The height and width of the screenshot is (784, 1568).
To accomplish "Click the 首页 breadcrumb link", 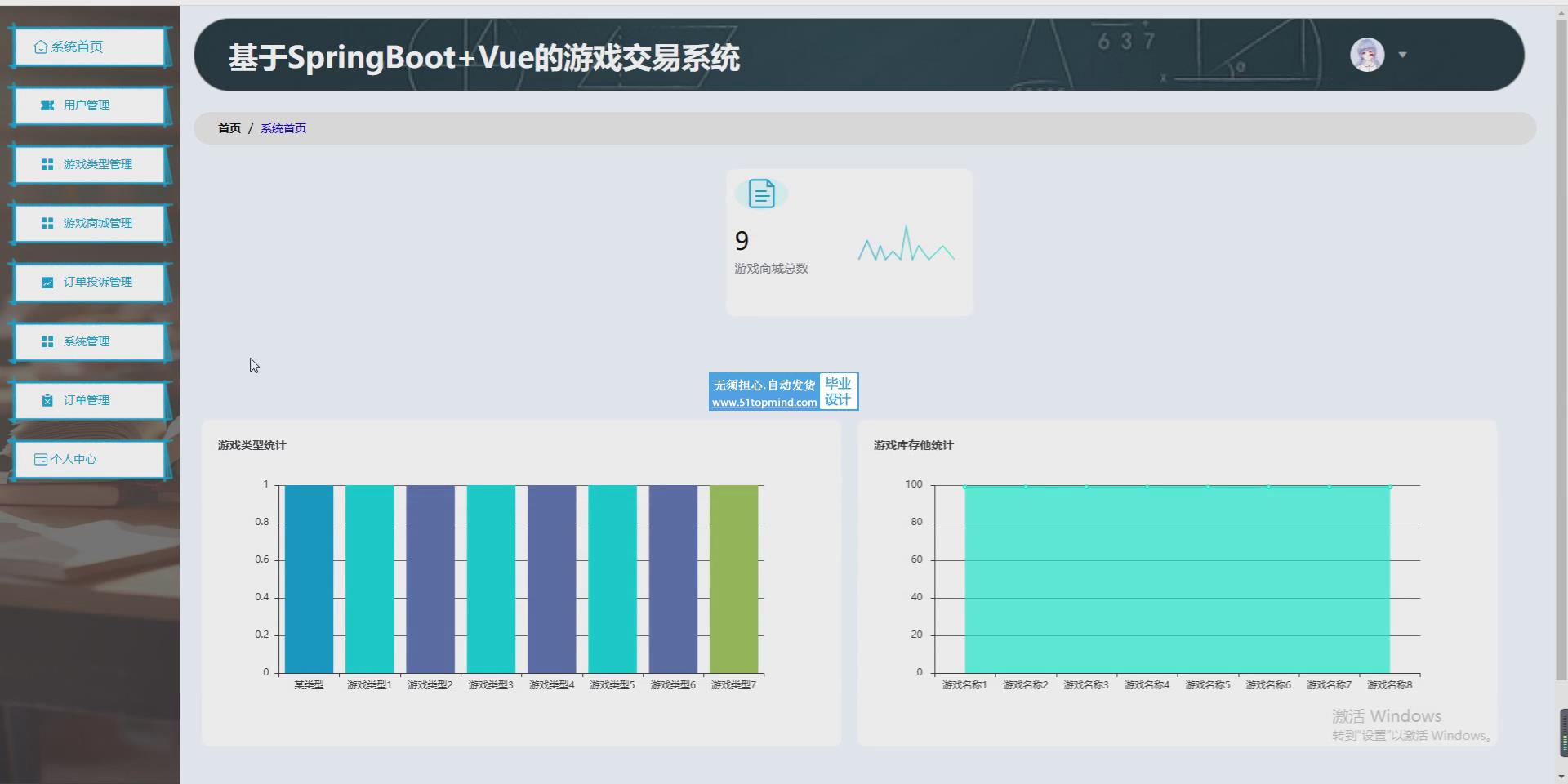I will pyautogui.click(x=229, y=128).
